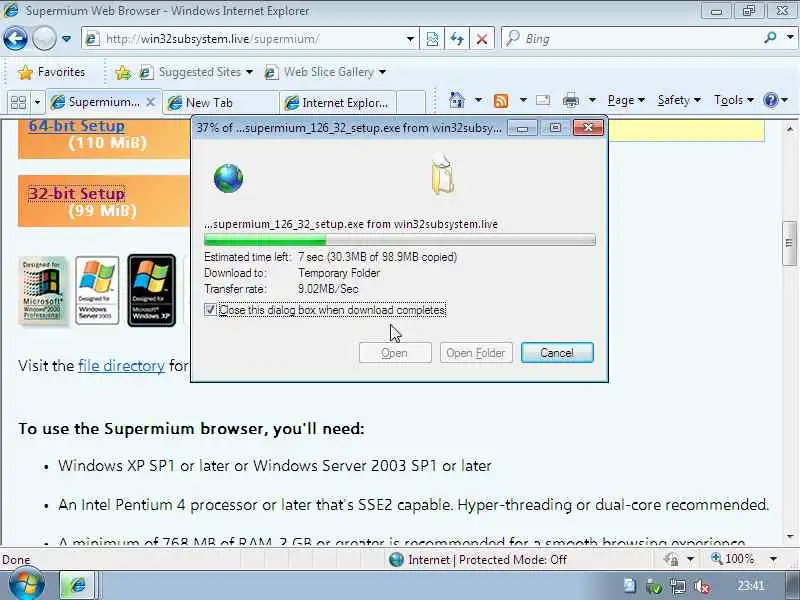The image size is (800, 600).
Task: Open Web Slice Gallery in favorites bar
Action: click(x=325, y=72)
